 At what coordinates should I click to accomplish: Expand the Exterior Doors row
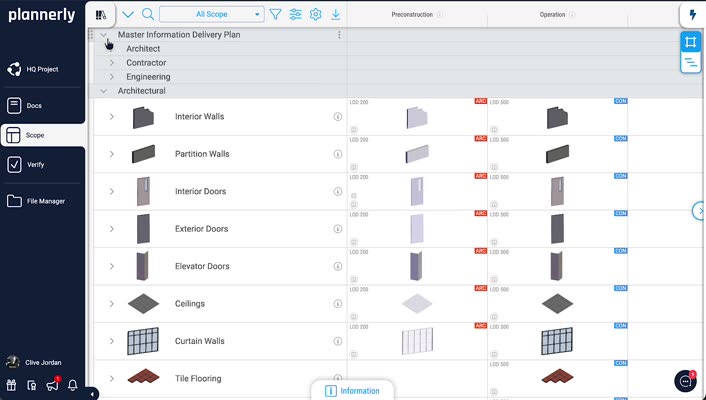tap(112, 229)
